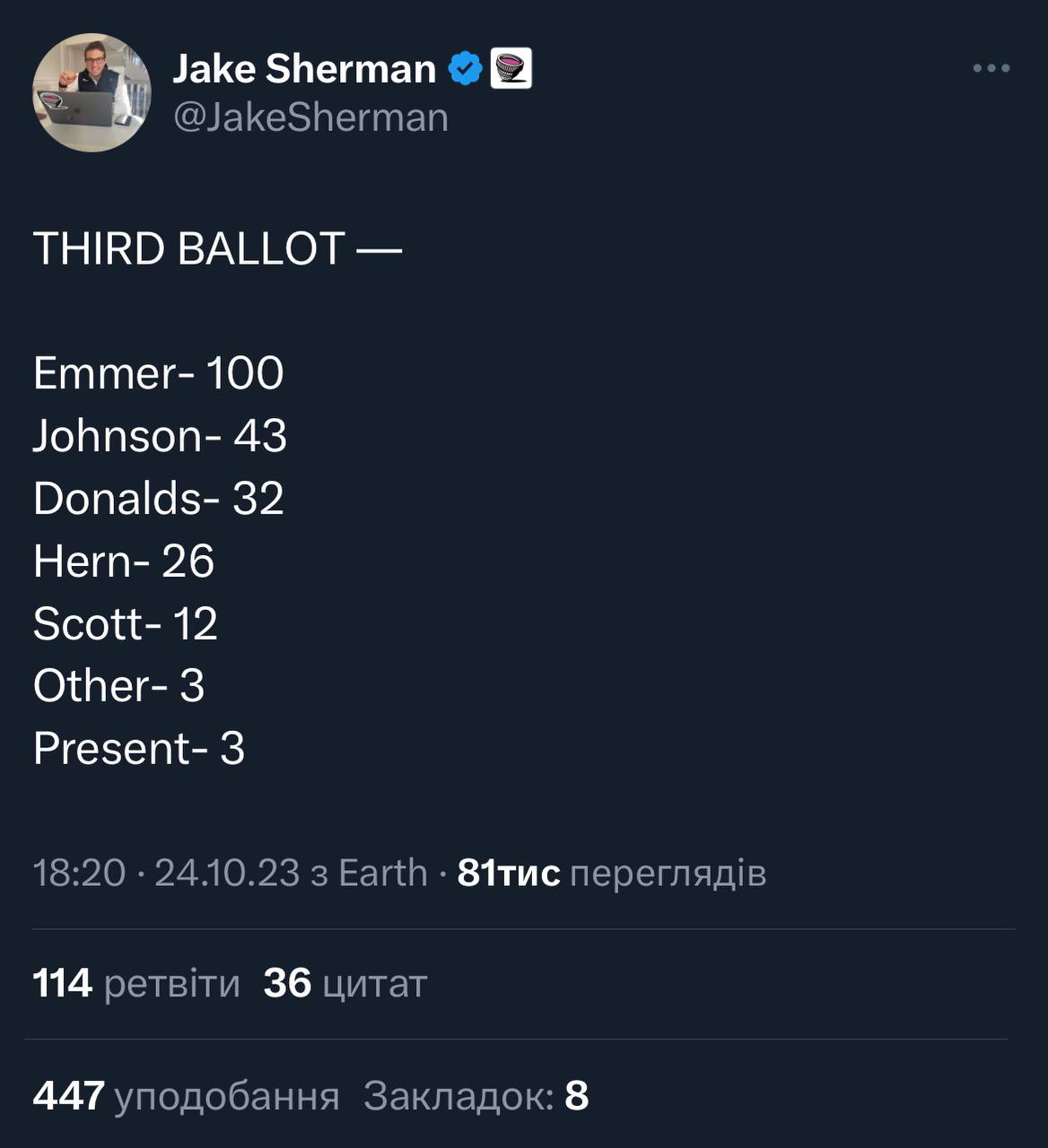
Task: Click the Scott- 12 line
Action: (125, 623)
